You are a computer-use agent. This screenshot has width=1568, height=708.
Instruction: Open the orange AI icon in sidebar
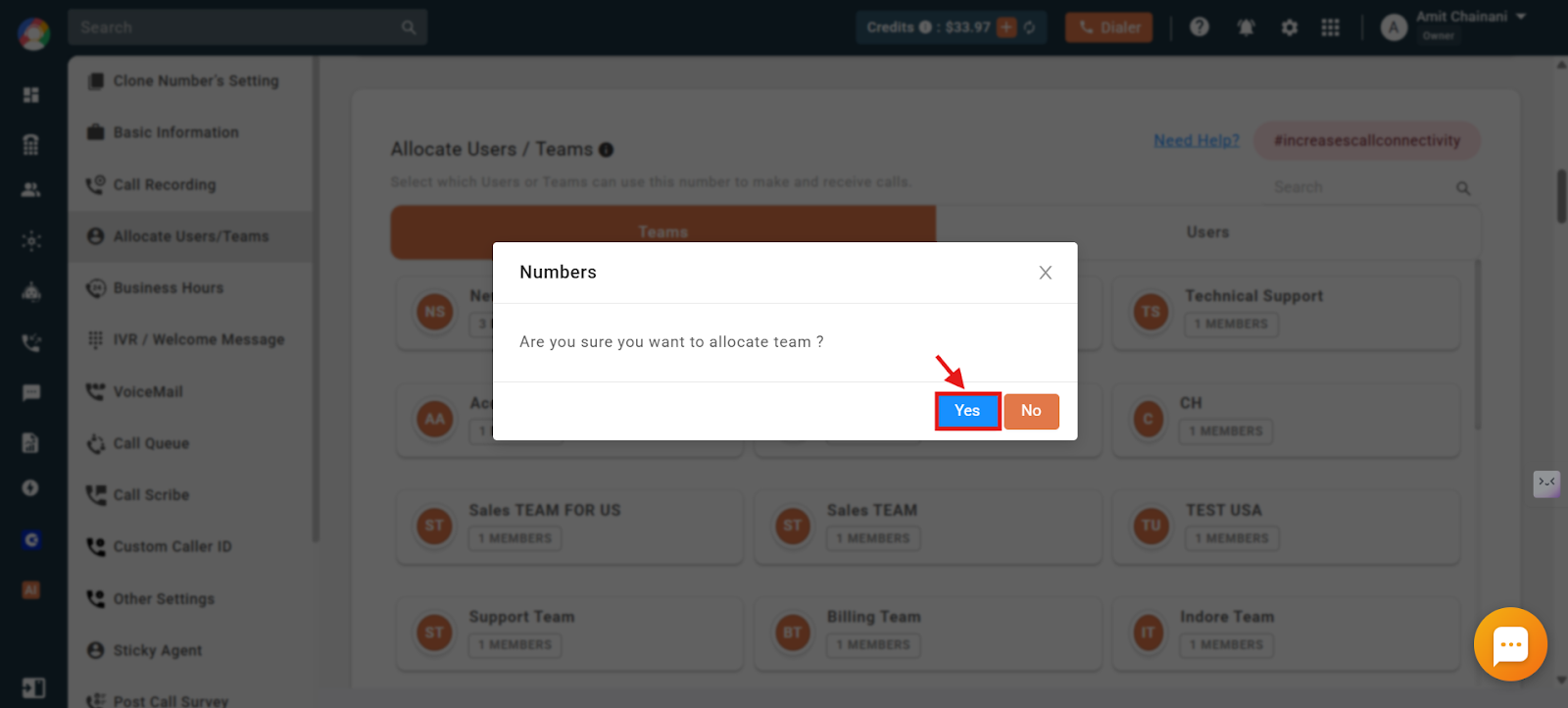coord(31,589)
